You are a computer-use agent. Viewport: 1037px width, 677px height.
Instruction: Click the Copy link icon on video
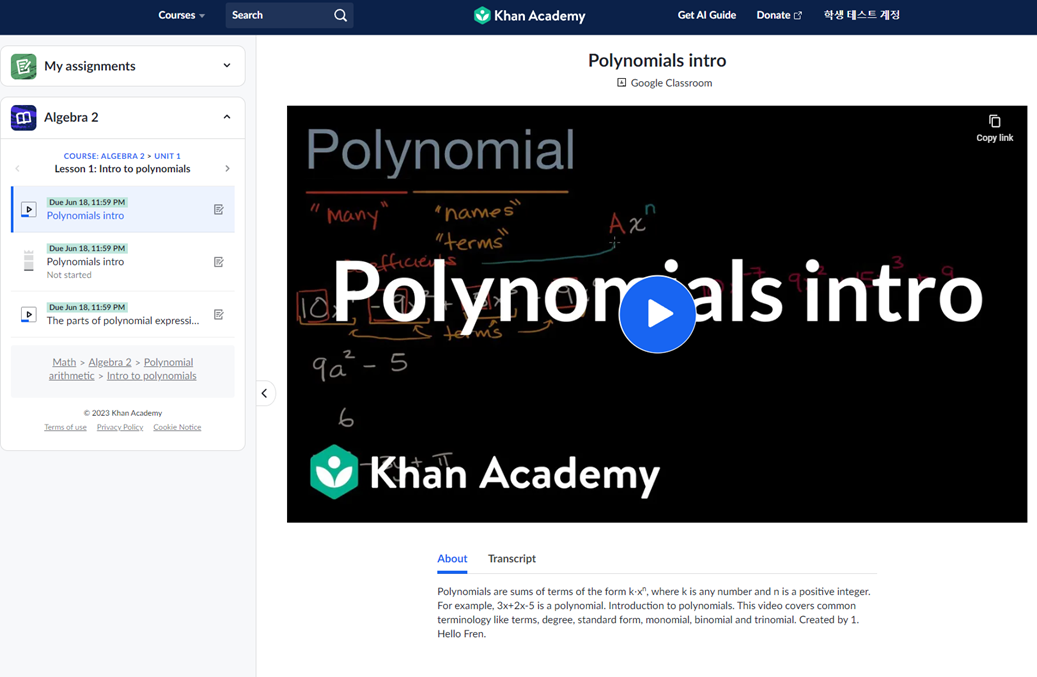tap(994, 121)
